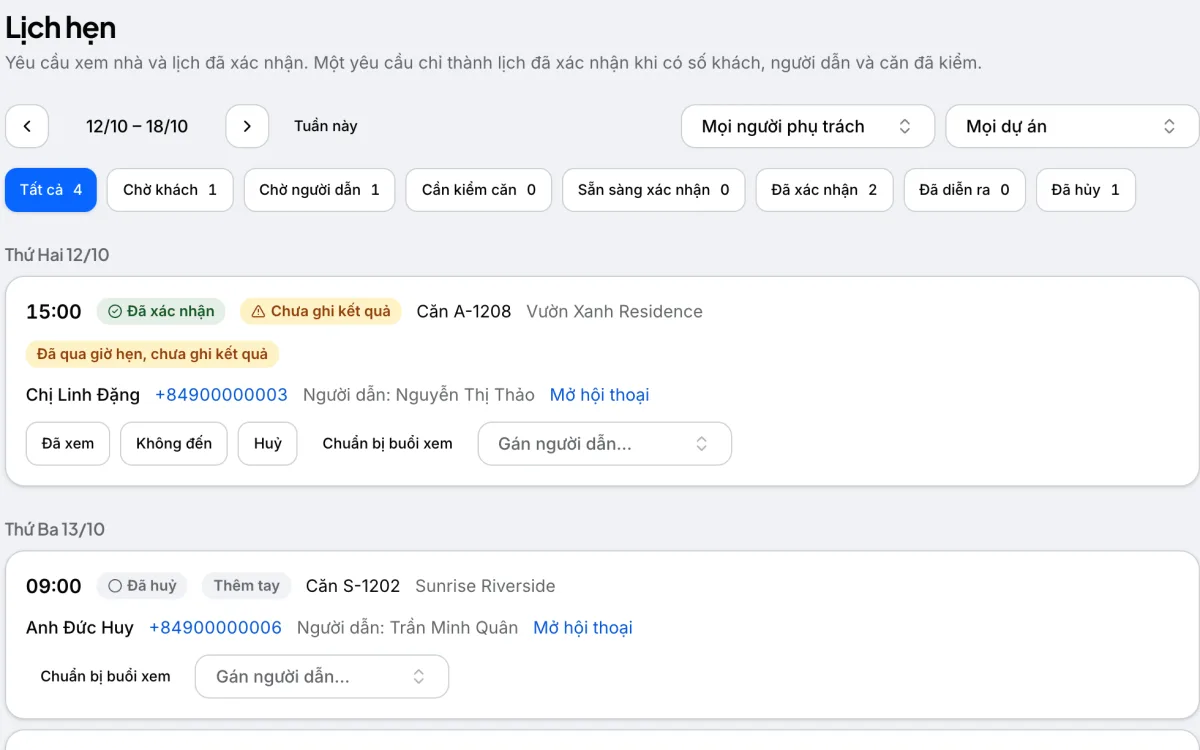
Task: Click guide name Nguyễn Thị Thảo
Action: (x=465, y=395)
